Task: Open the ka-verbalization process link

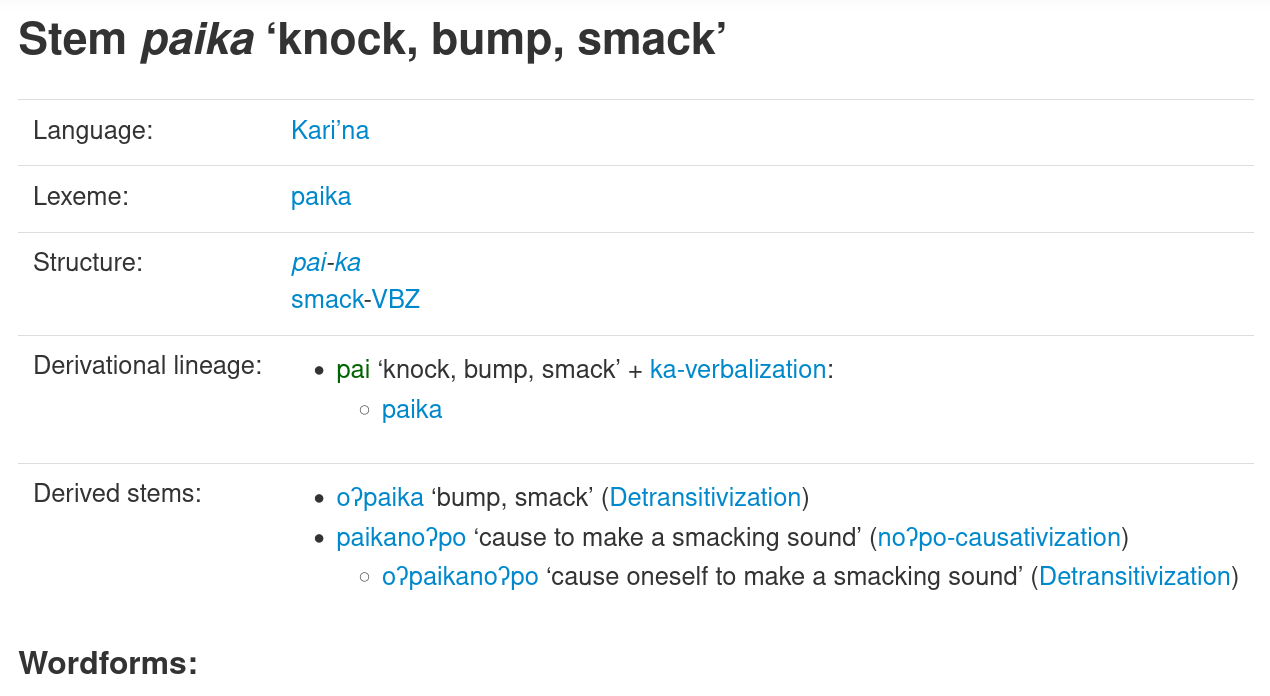Action: pyautogui.click(x=738, y=370)
